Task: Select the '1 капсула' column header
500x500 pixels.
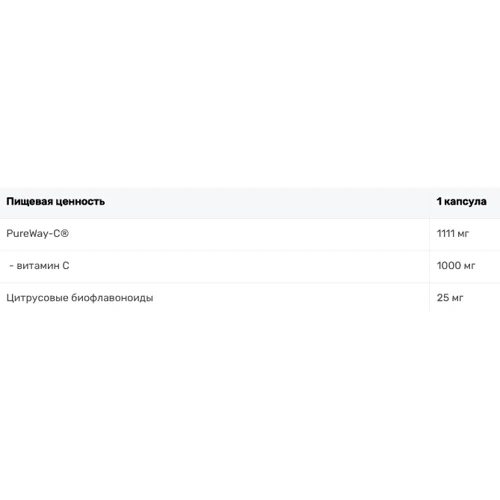Action: pyautogui.click(x=465, y=202)
